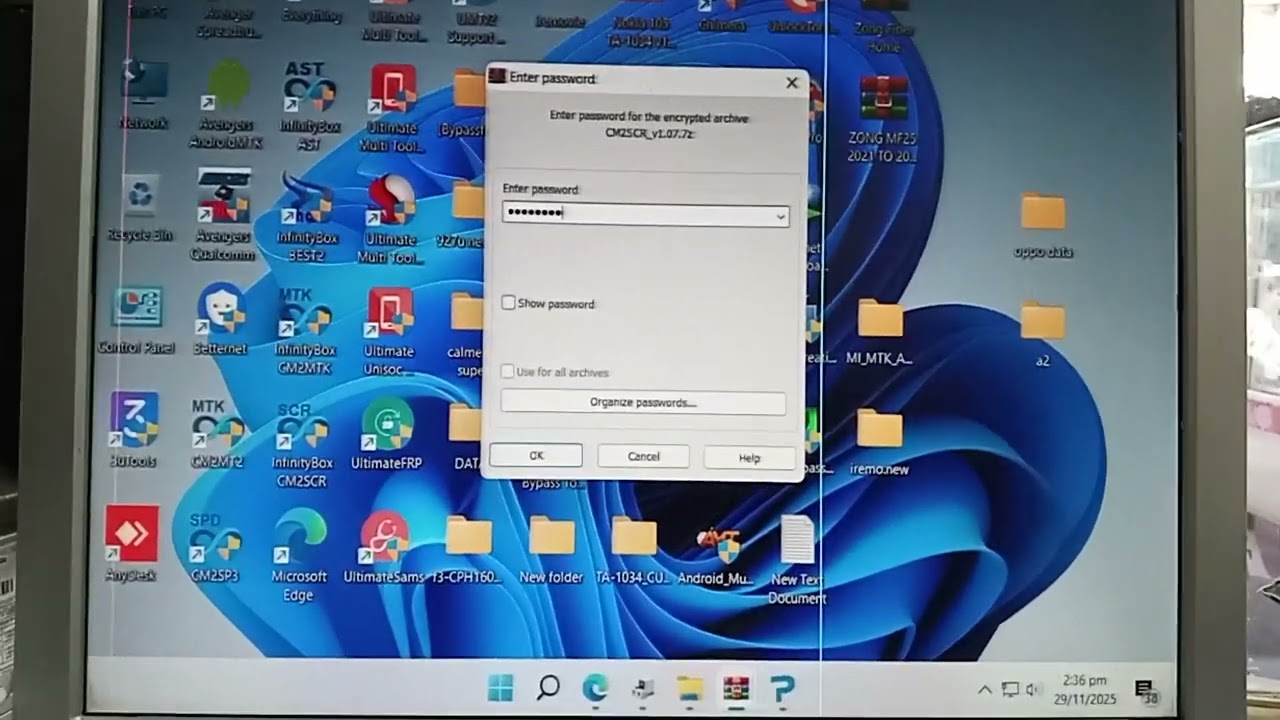Screen dimensions: 1280x720
Task: Launch the UltimateSams shortcut
Action: coord(384,548)
